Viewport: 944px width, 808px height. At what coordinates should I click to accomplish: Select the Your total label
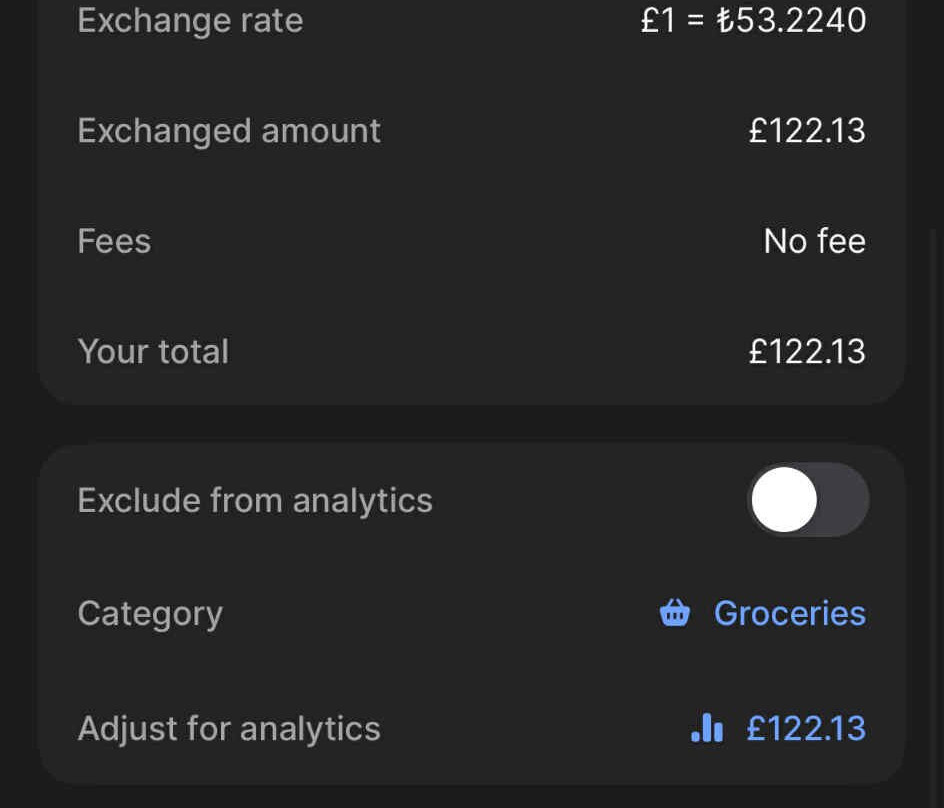[153, 351]
